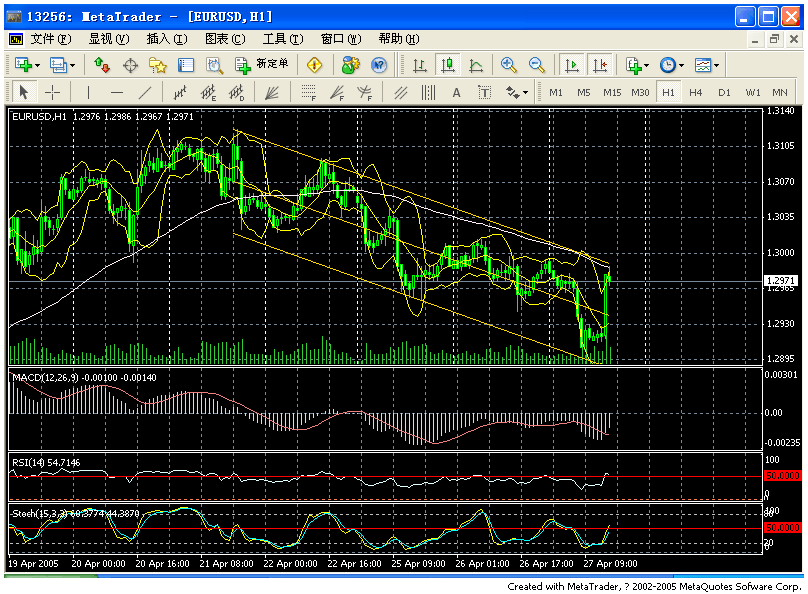
Task: Open the 窗口(W) menu
Action: coord(341,39)
